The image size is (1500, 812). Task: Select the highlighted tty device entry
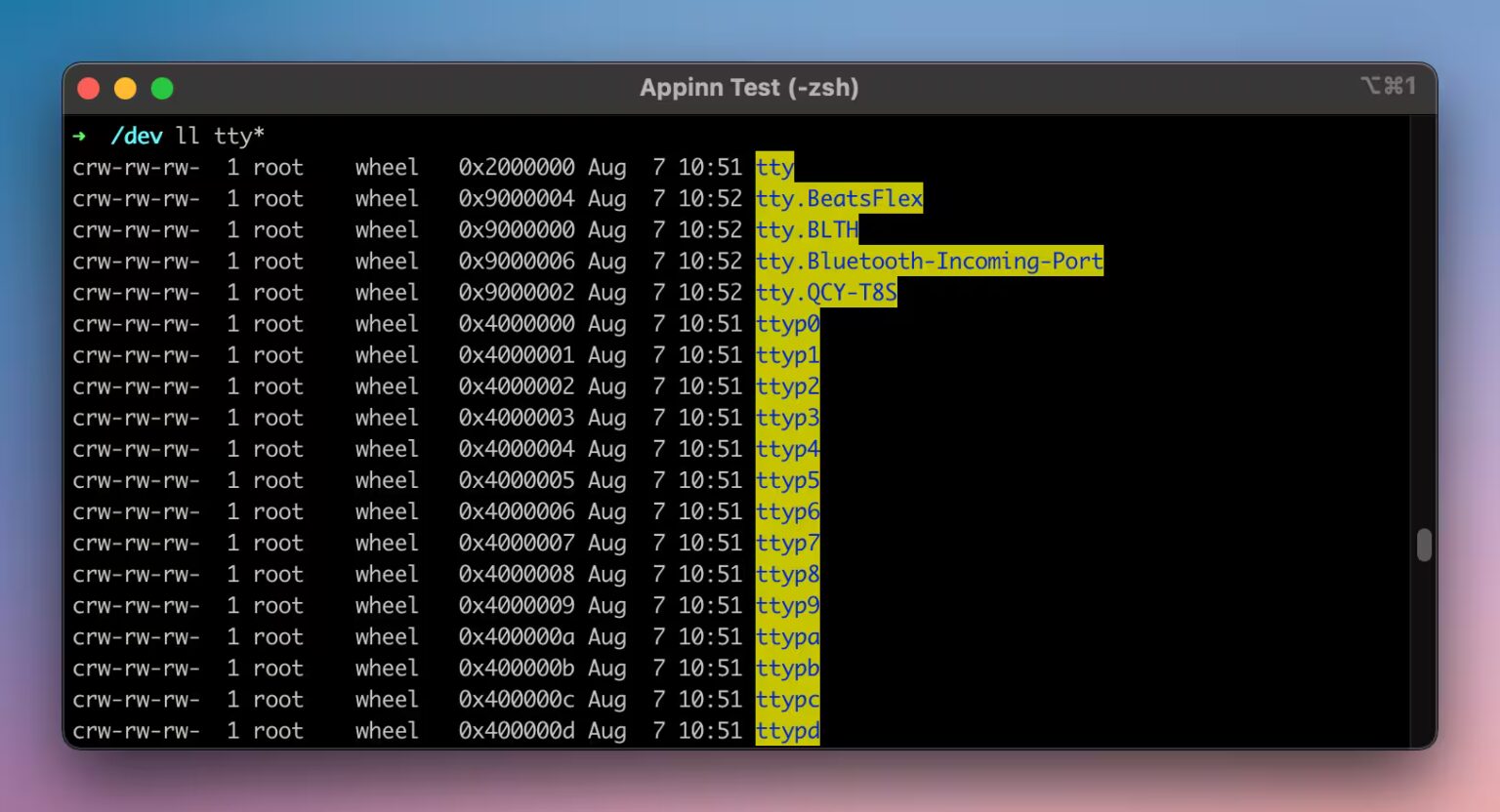pyautogui.click(x=773, y=167)
